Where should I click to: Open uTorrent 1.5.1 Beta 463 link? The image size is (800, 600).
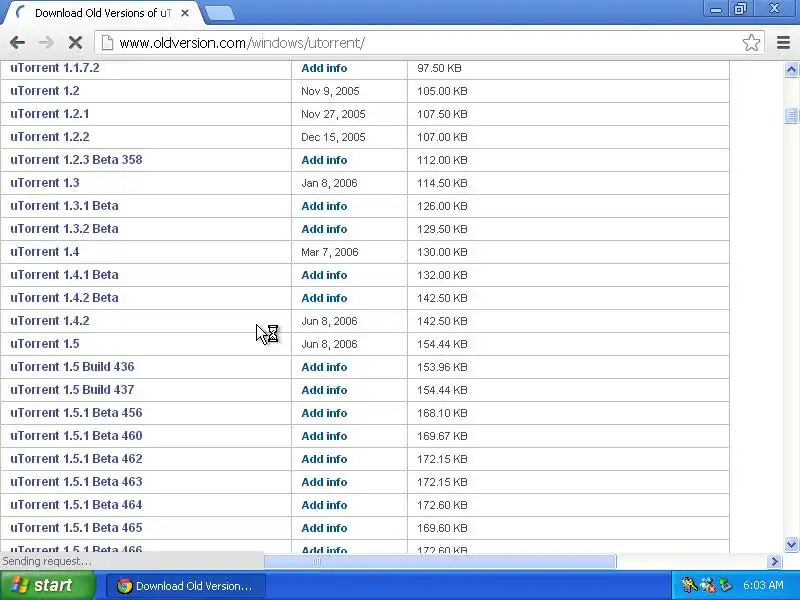(x=76, y=481)
